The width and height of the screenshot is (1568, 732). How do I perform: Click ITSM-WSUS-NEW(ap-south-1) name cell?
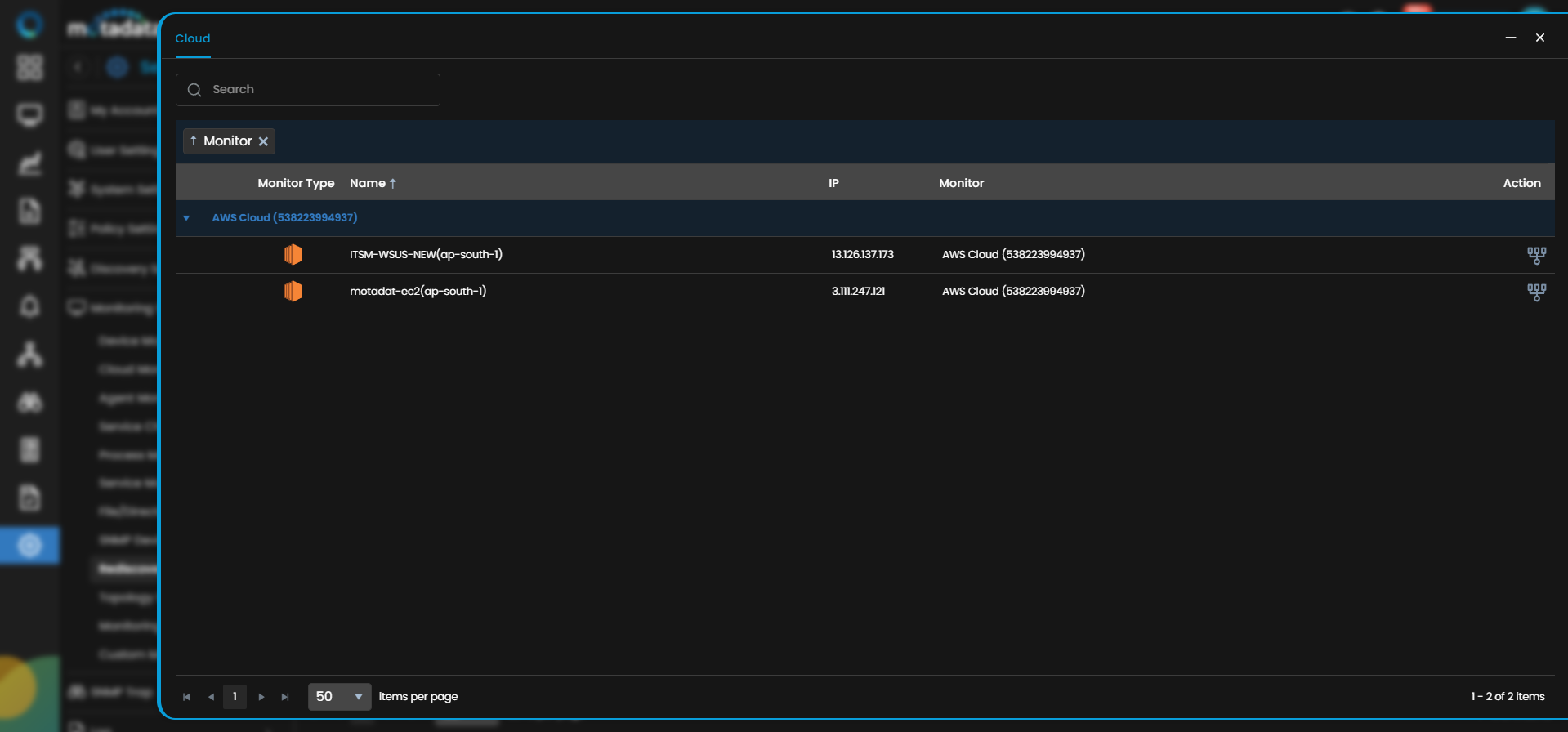(x=426, y=254)
